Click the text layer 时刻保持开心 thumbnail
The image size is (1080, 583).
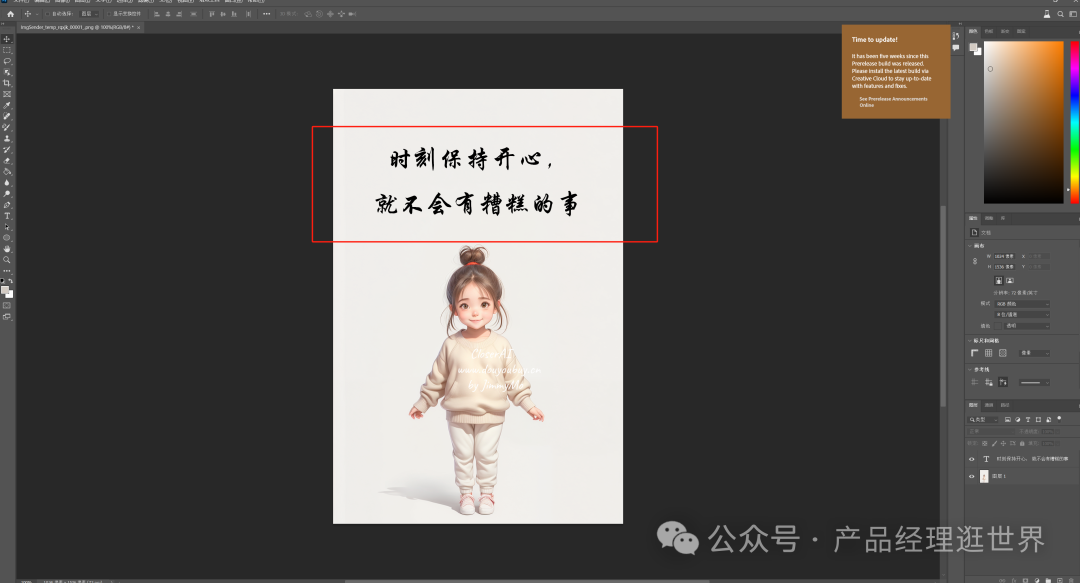[986, 459]
